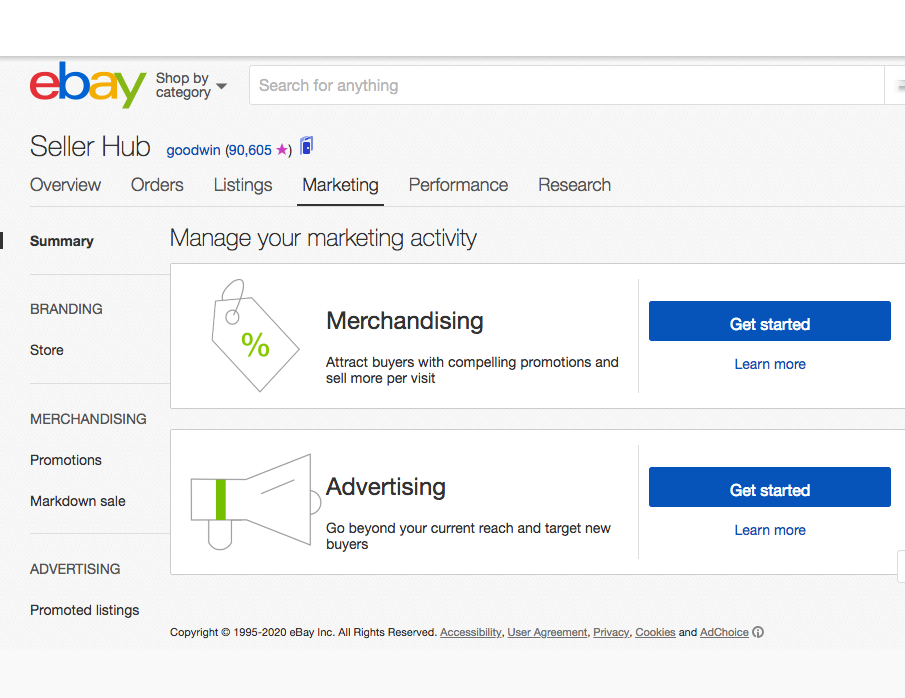Open the goodwin seller profile link
The width and height of the screenshot is (905, 698).
(x=193, y=150)
